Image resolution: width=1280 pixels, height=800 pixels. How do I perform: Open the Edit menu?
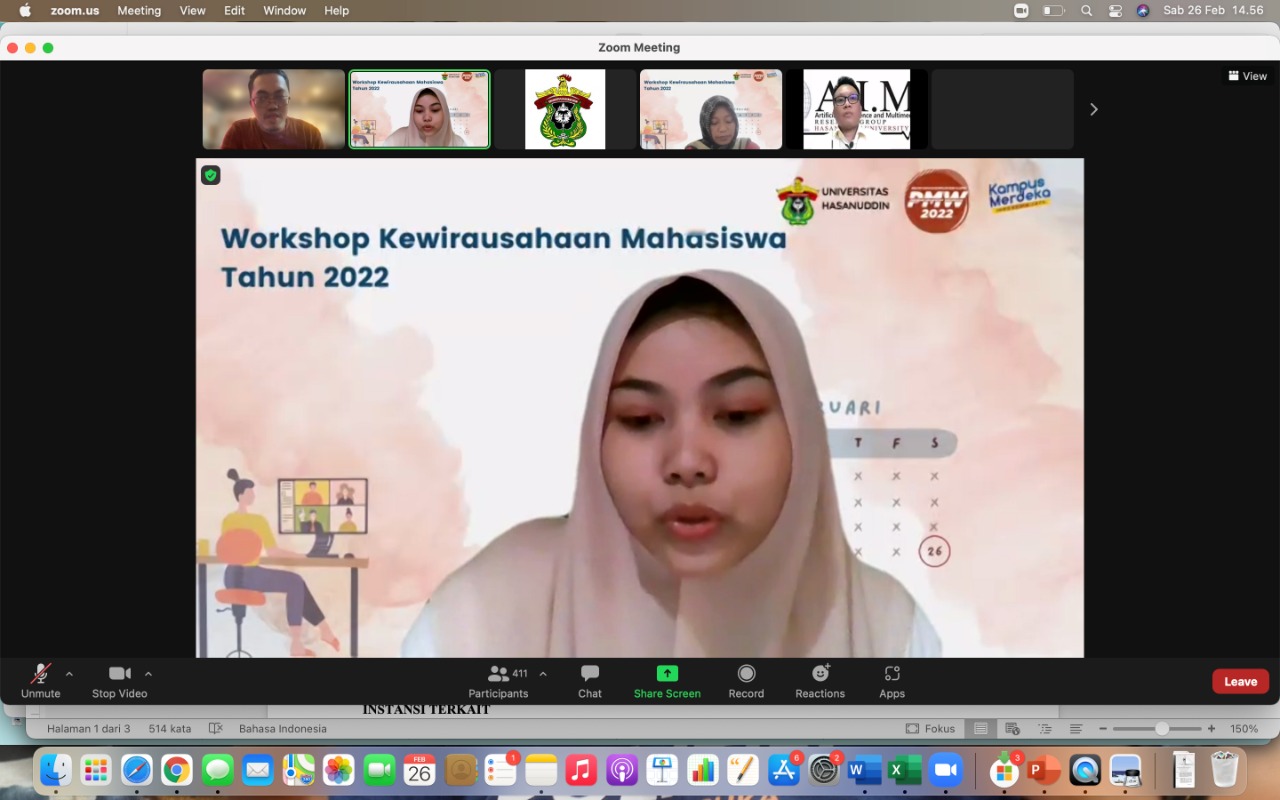235,10
